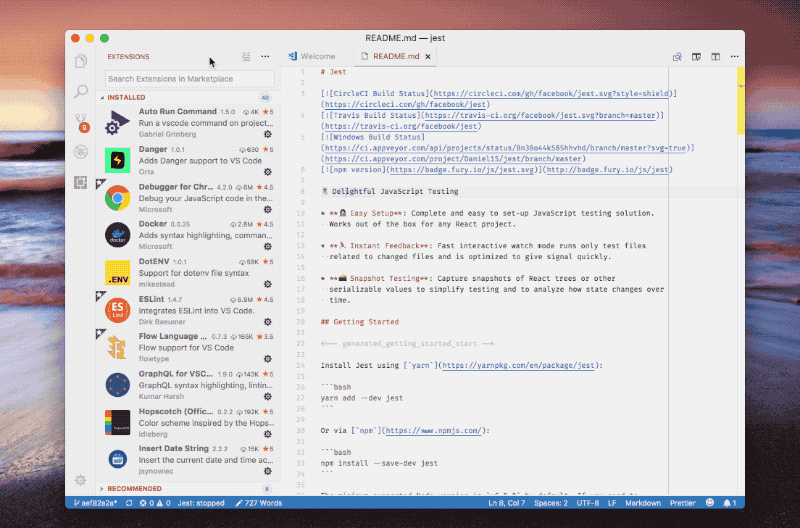Open editor more actions ellipsis menu
Viewport: 800px width, 528px height.
click(735, 57)
